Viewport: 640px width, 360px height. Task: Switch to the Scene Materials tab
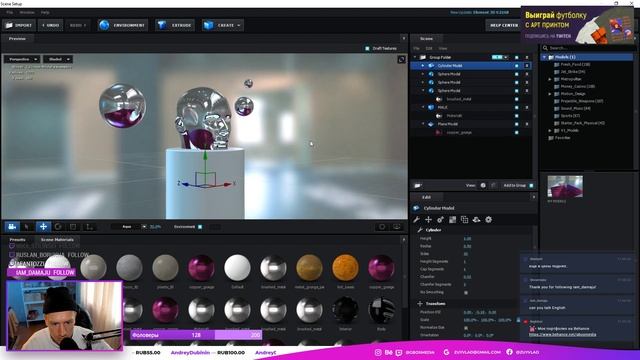click(x=57, y=240)
